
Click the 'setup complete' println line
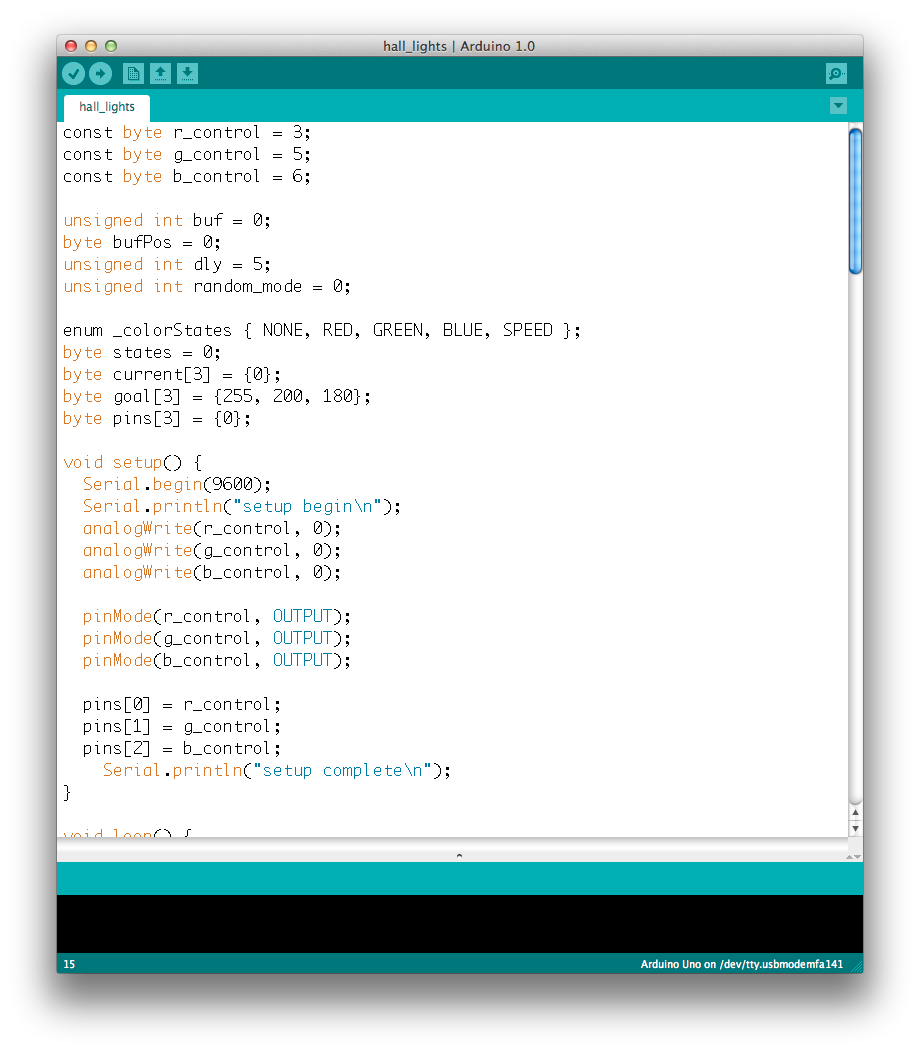coord(276,771)
